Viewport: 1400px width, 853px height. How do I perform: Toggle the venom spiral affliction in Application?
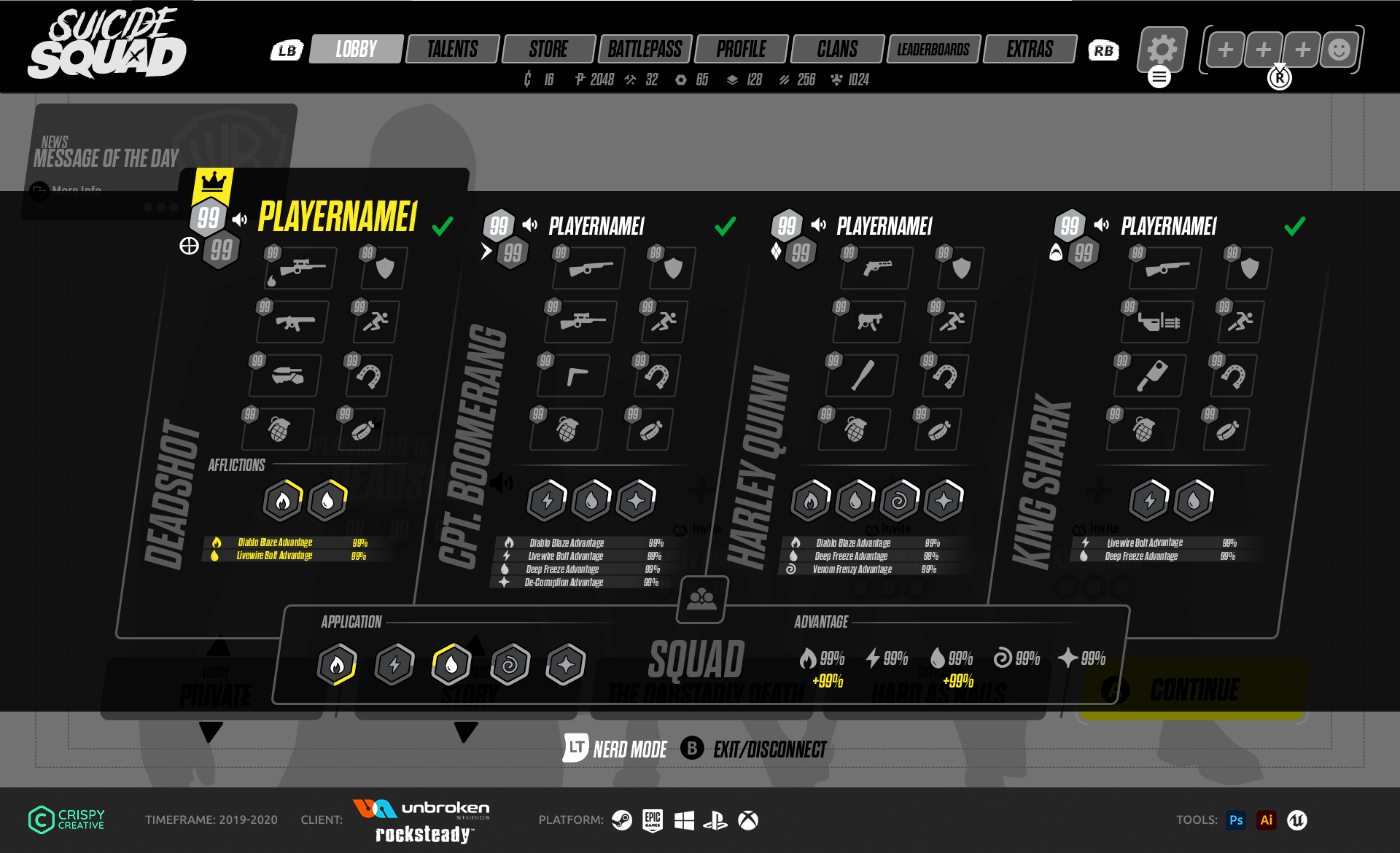coord(510,664)
